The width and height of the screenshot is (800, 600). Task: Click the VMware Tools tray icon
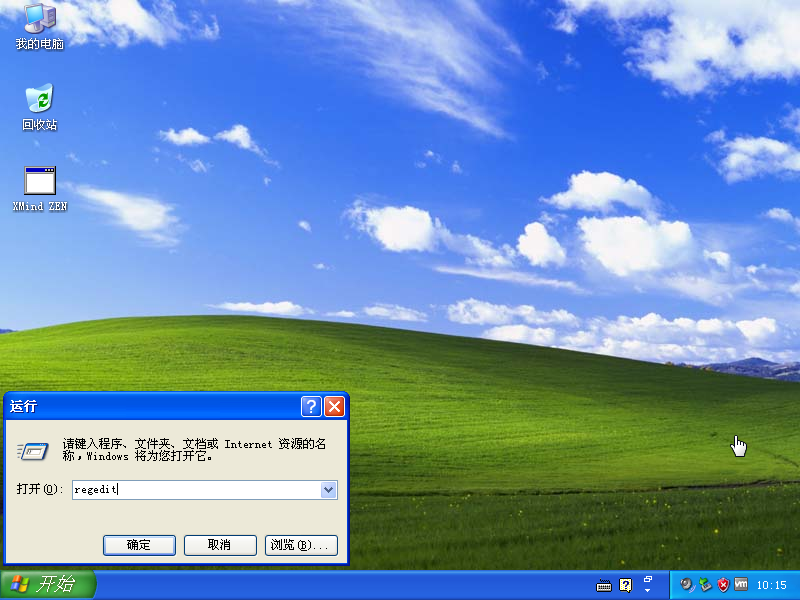(741, 585)
